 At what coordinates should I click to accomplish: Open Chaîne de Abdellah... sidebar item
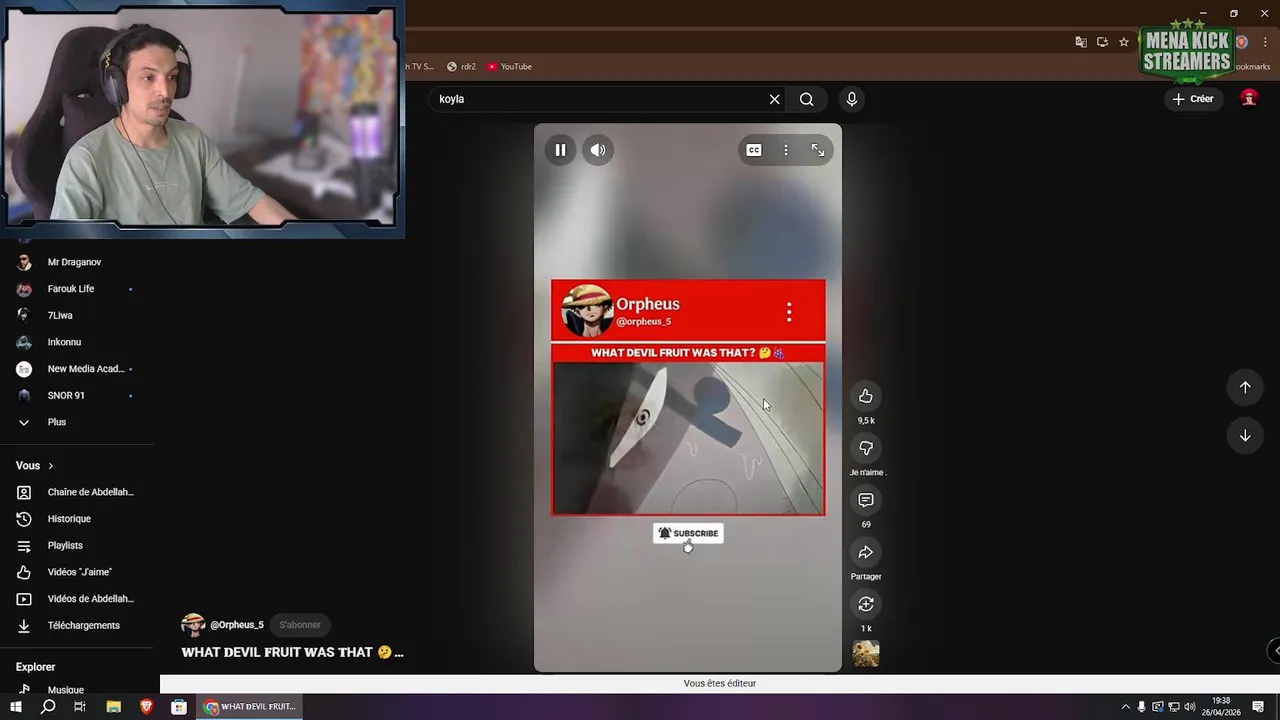tap(77, 492)
